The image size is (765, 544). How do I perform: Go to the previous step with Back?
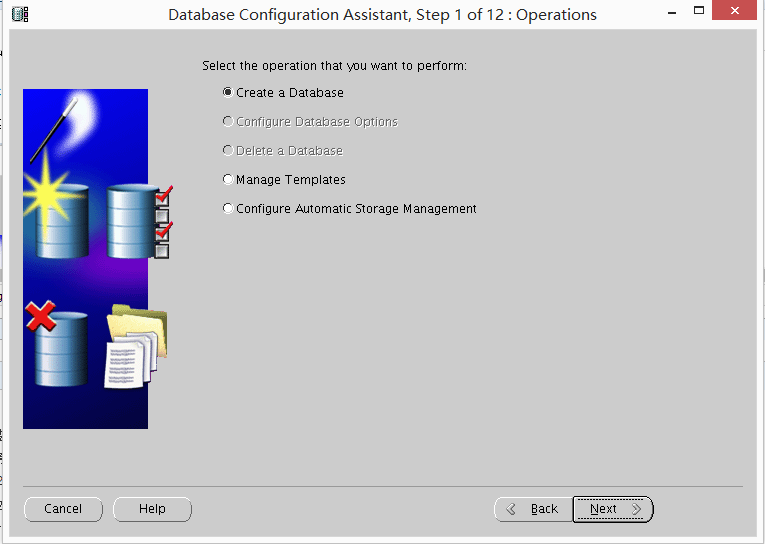click(x=534, y=509)
